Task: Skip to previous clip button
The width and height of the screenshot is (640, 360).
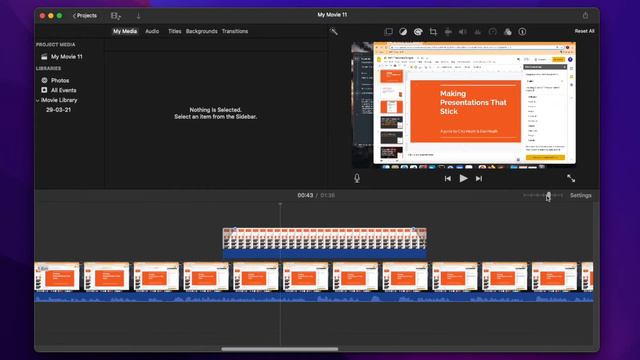Action: pyautogui.click(x=448, y=178)
